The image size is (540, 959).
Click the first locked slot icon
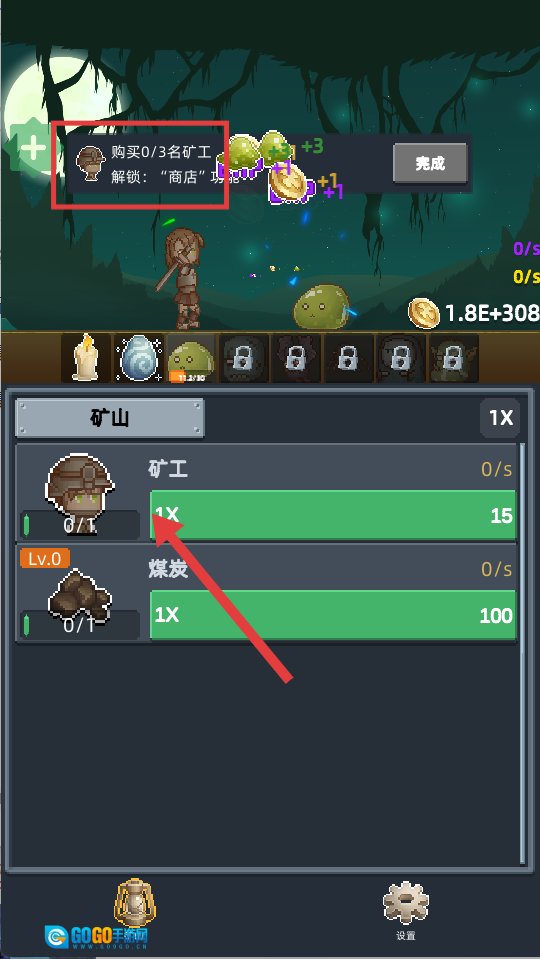pos(243,358)
